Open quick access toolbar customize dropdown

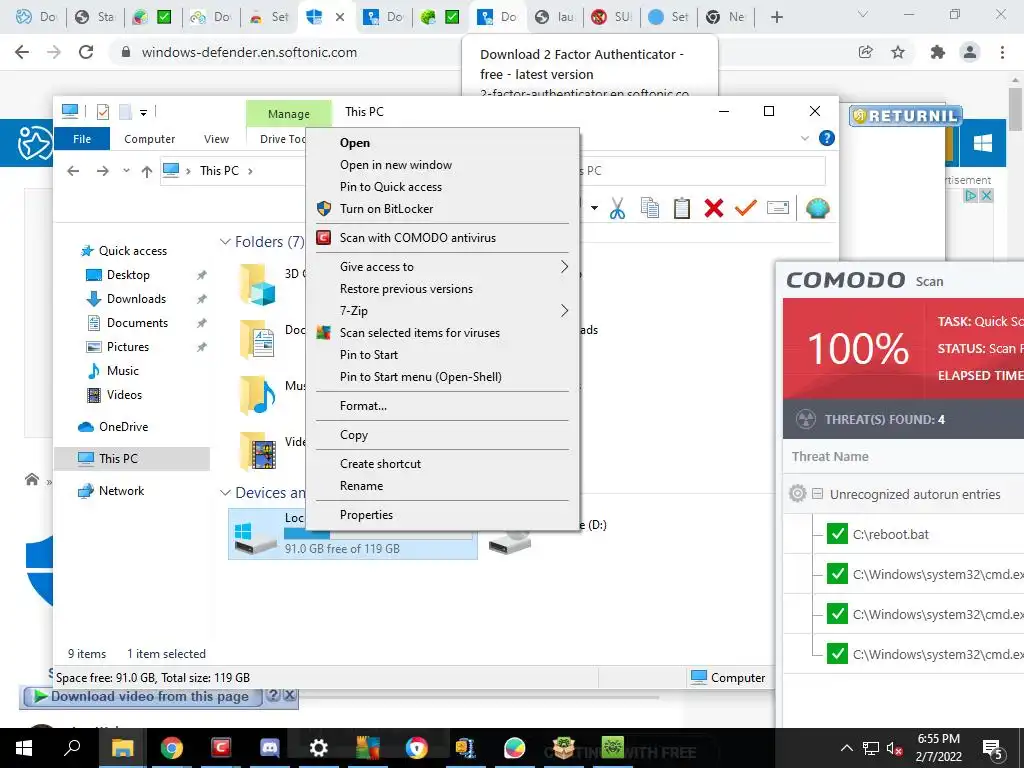pyautogui.click(x=143, y=112)
